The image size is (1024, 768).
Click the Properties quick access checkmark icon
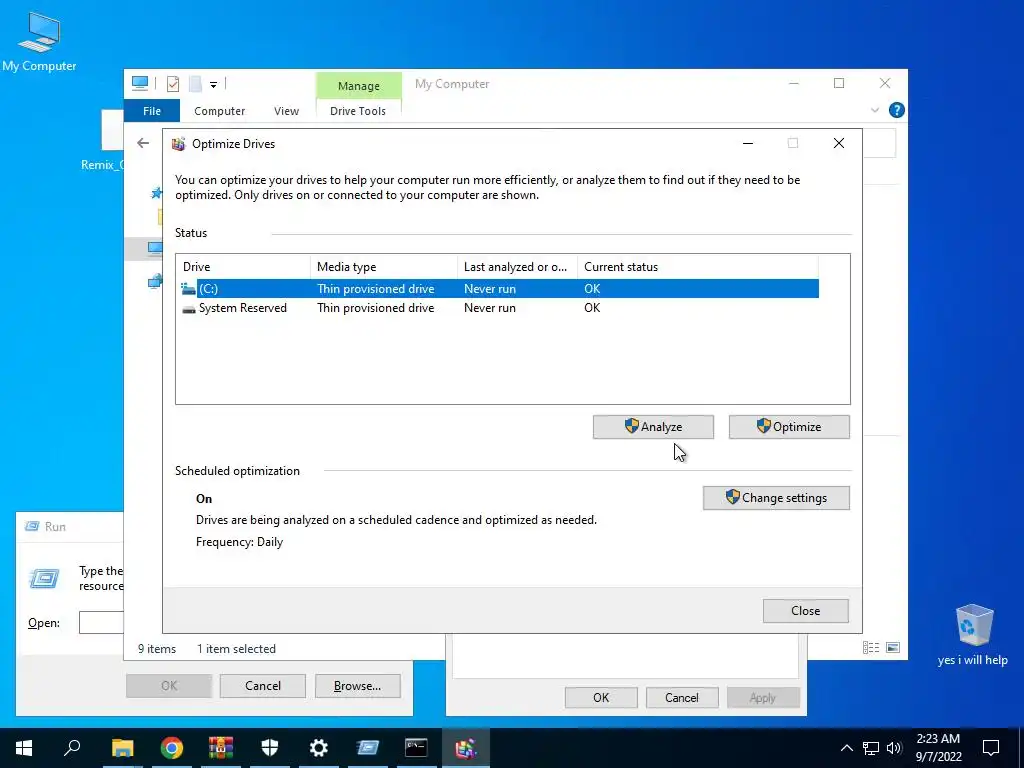(x=172, y=84)
